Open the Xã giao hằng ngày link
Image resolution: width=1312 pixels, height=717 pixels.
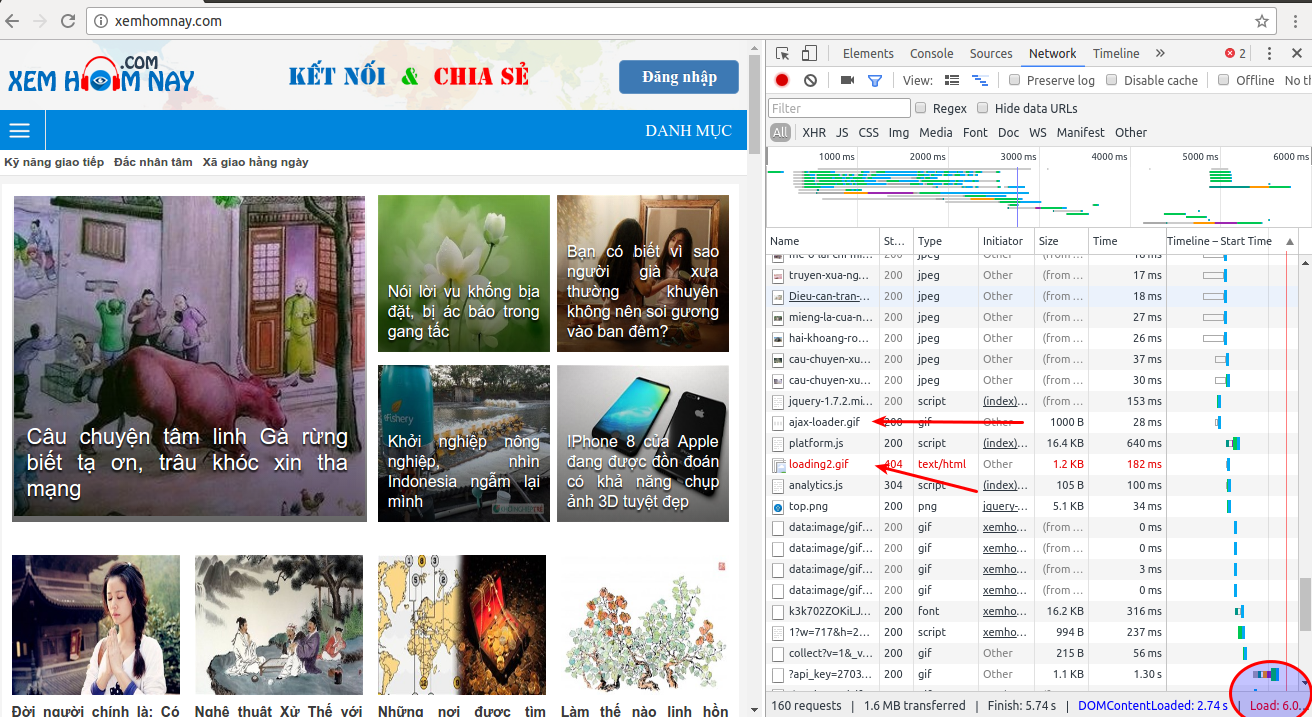255,162
